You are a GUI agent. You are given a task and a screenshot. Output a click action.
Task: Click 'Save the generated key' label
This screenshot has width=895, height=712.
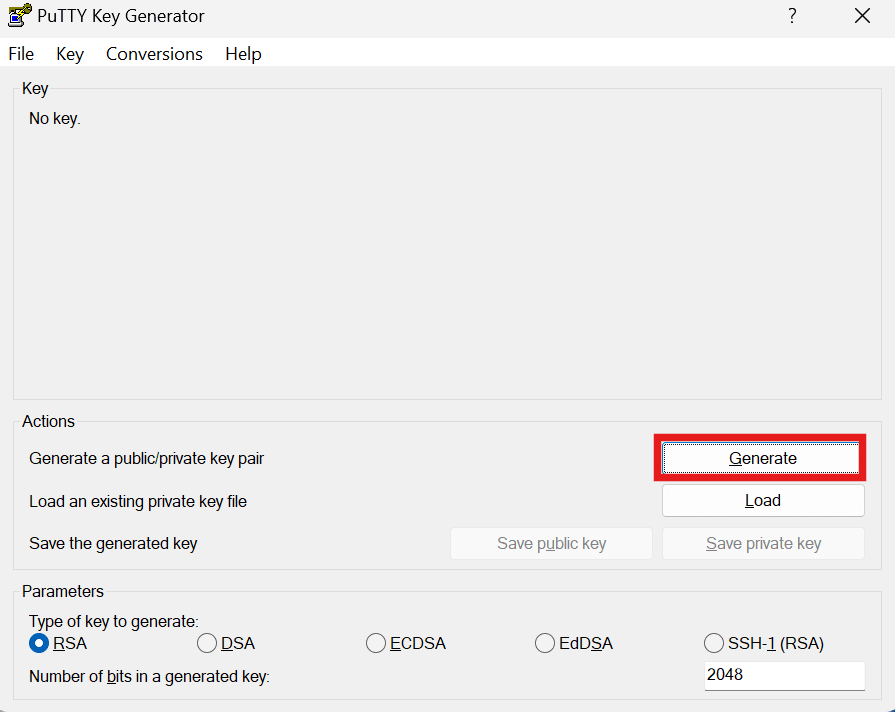(113, 544)
